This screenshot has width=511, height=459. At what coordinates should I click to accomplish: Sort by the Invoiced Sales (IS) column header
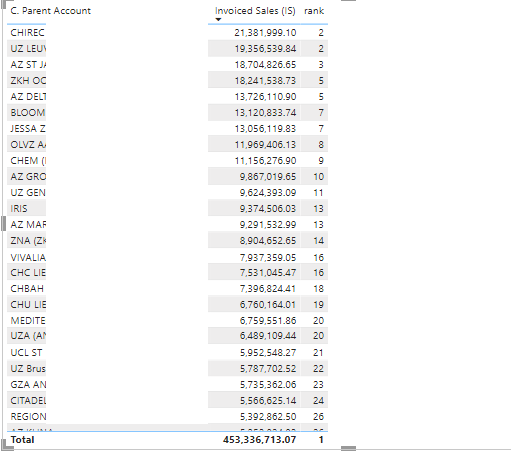point(255,11)
